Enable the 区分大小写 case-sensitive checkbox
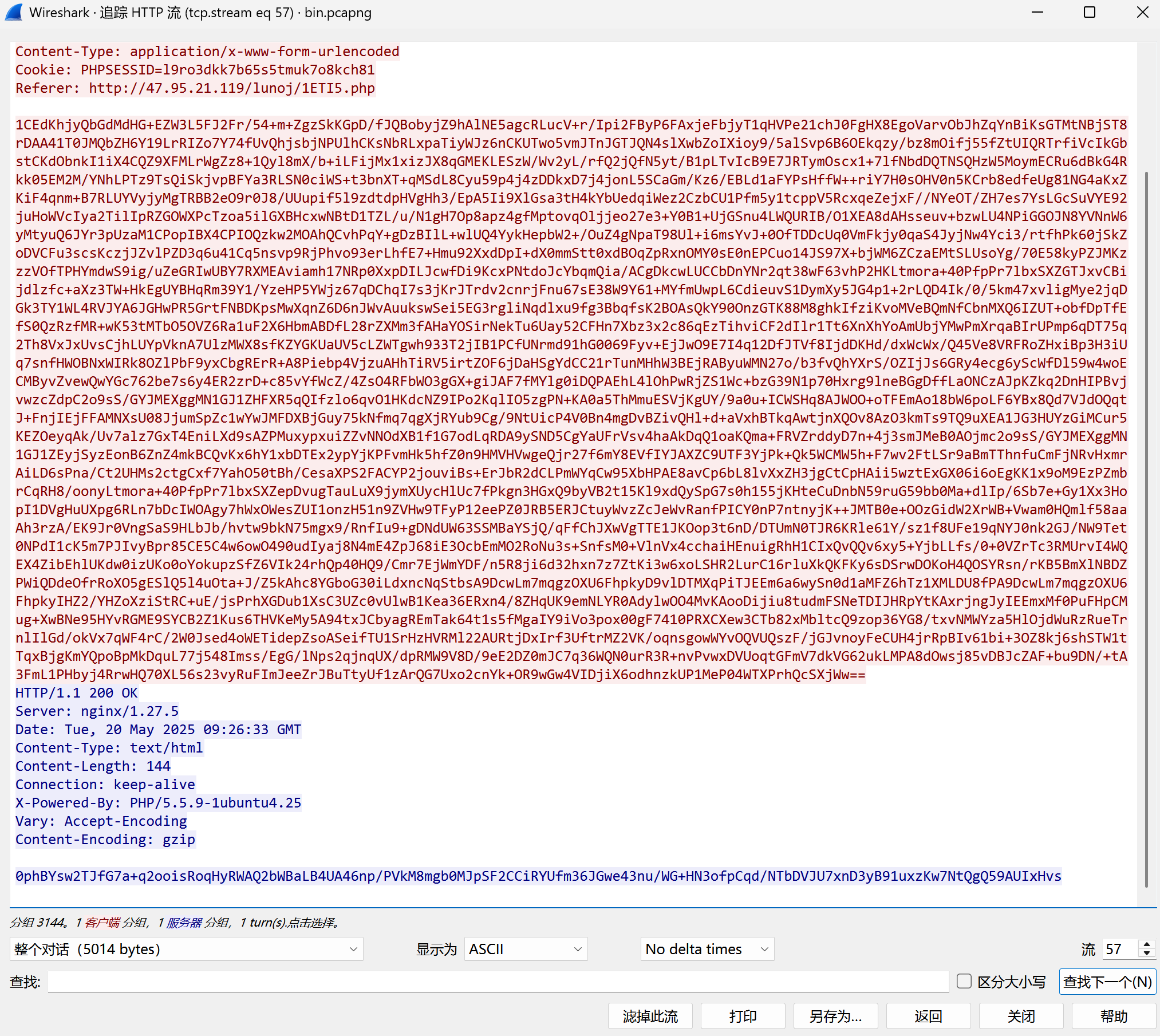The image size is (1160, 1036). [964, 982]
